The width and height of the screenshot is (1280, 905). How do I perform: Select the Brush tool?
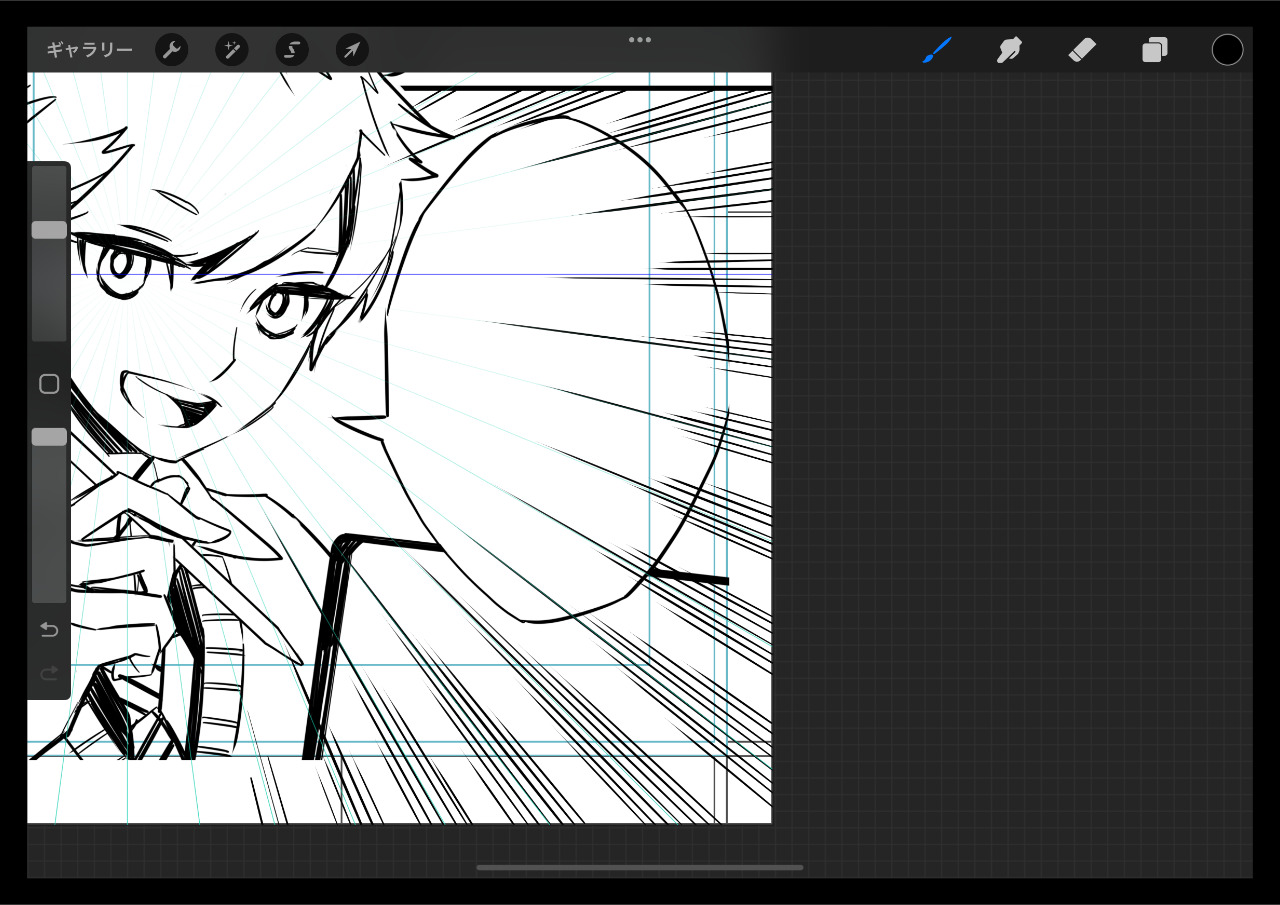[937, 50]
